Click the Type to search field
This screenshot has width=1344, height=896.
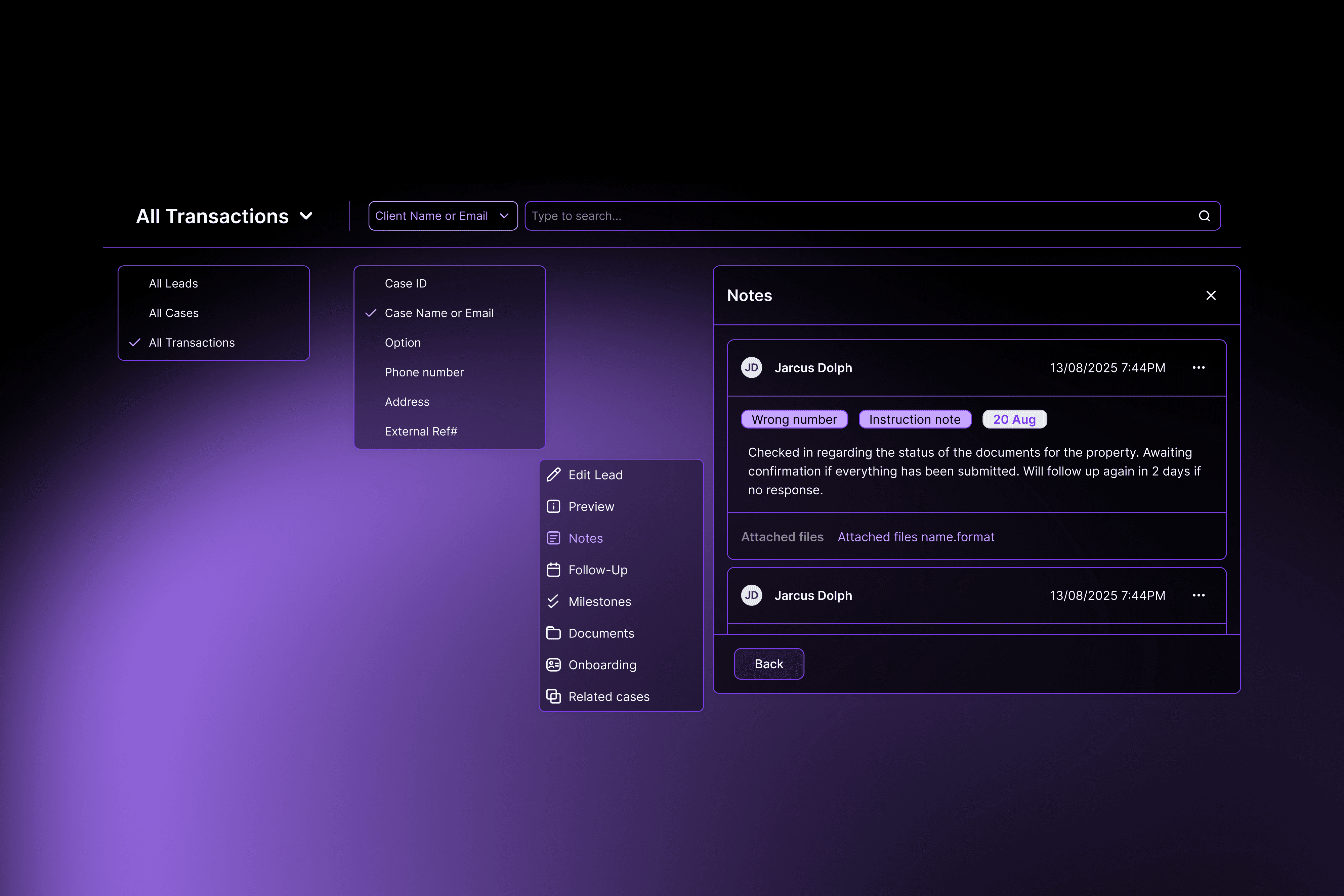click(x=857, y=216)
